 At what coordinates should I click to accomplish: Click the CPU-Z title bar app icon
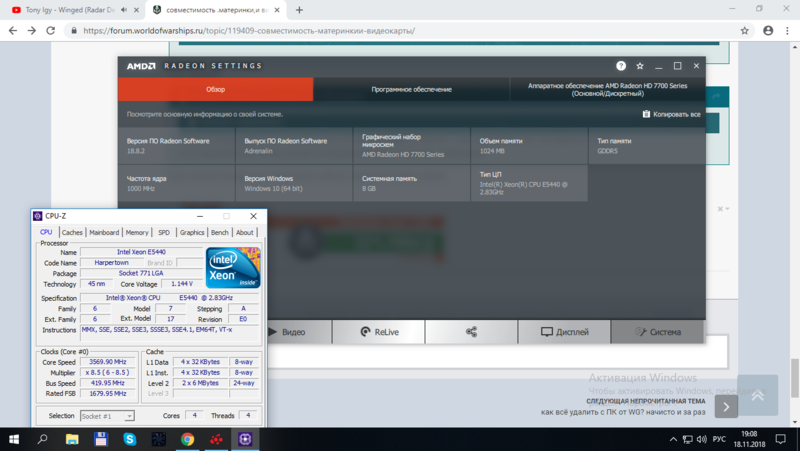(x=38, y=216)
